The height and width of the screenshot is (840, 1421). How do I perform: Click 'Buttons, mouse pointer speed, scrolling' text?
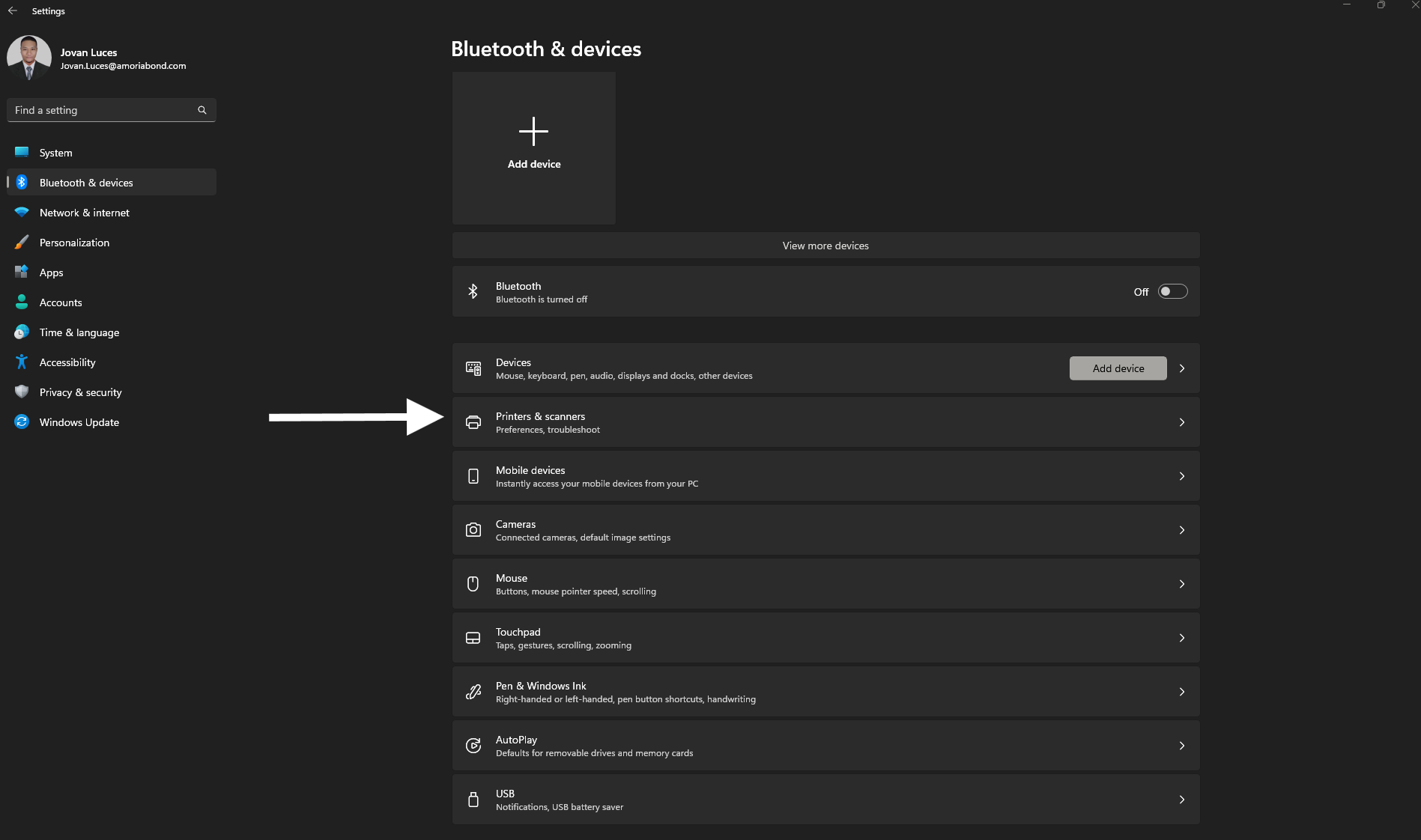[x=575, y=591]
